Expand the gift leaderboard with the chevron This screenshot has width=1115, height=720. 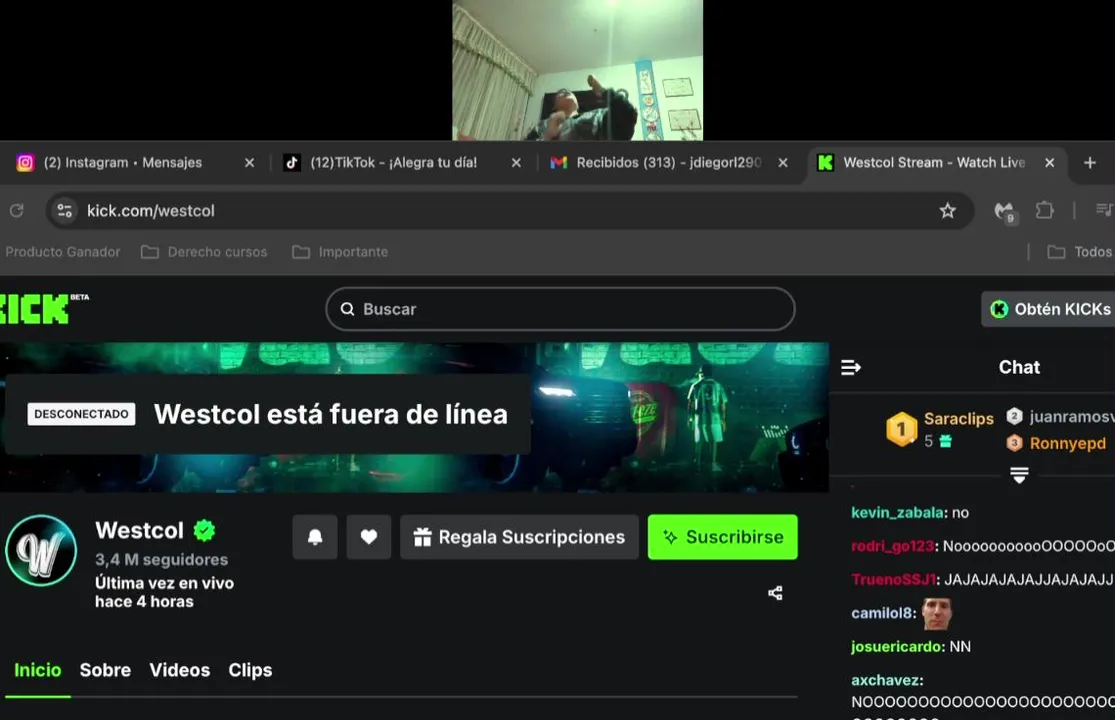click(x=1019, y=475)
